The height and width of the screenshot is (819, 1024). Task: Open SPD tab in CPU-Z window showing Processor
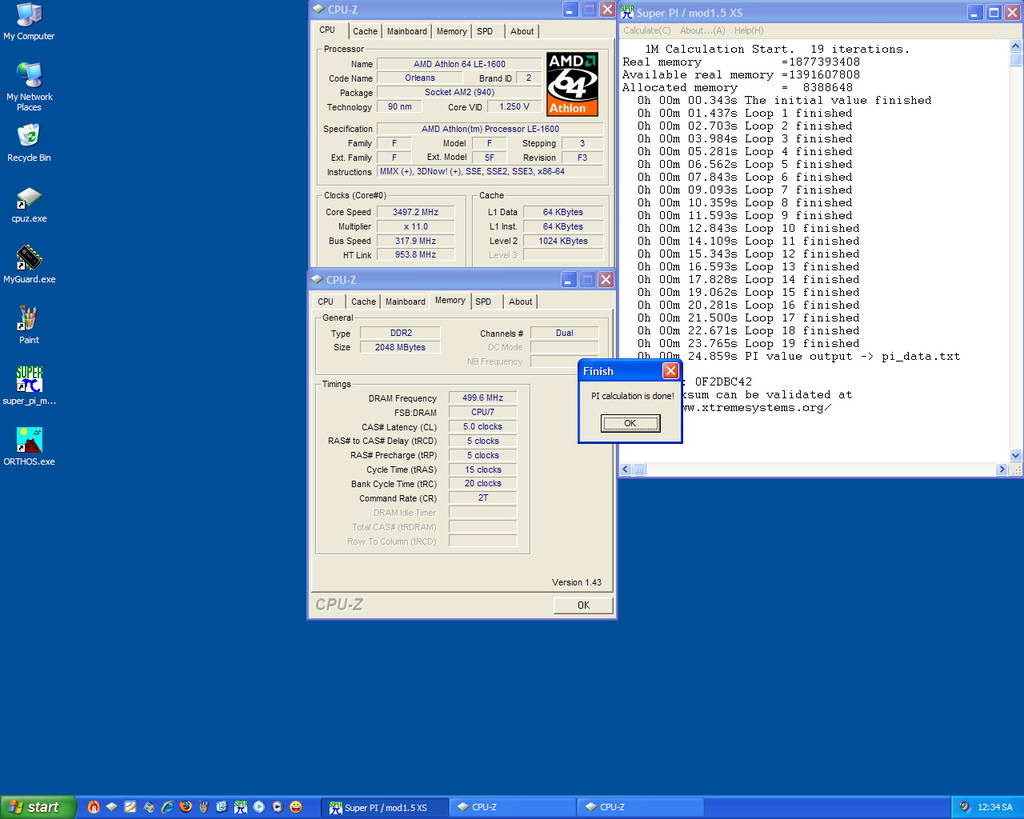485,31
